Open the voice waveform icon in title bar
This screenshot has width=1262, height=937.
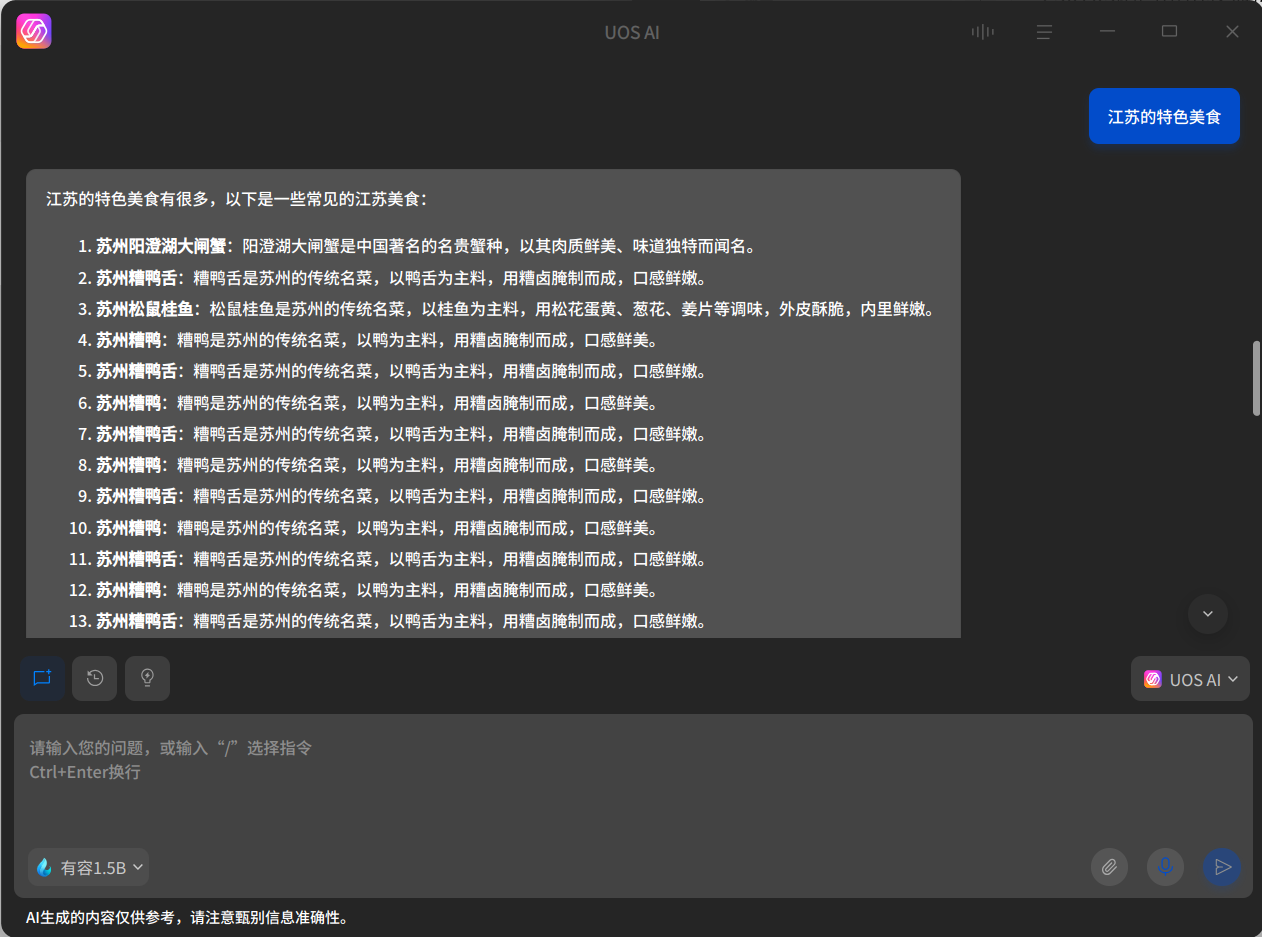(983, 32)
